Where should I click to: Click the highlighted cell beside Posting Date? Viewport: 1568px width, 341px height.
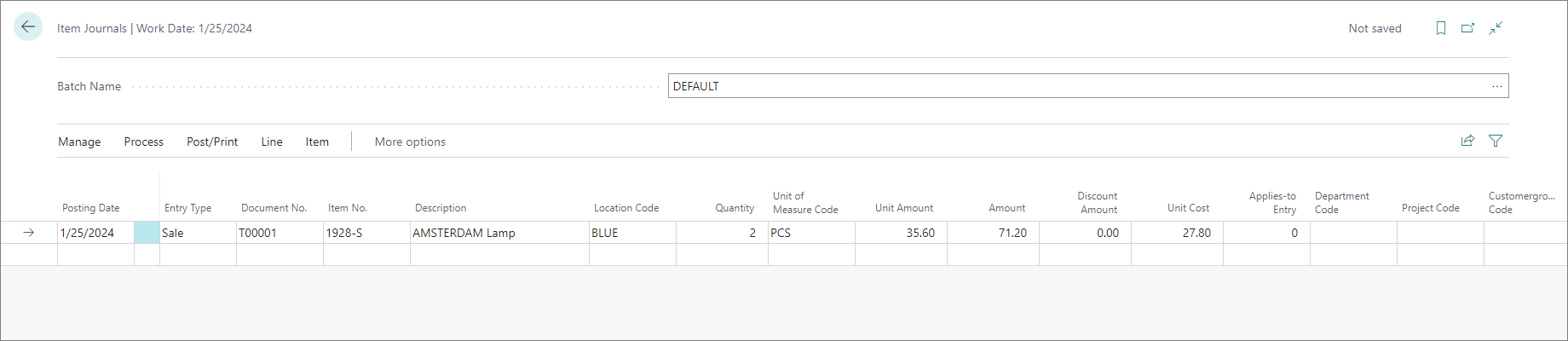pyautogui.click(x=147, y=233)
